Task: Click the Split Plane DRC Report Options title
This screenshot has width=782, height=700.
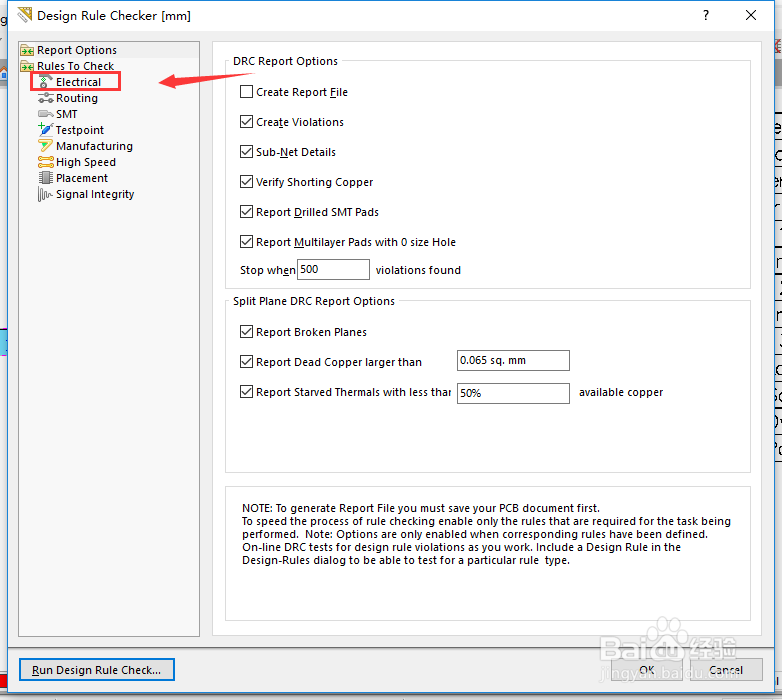Action: point(314,301)
